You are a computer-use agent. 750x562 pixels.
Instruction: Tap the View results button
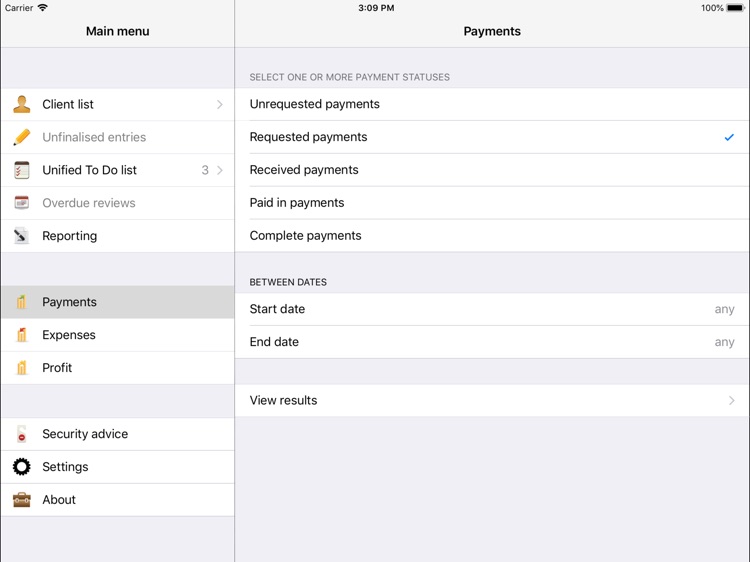point(492,400)
